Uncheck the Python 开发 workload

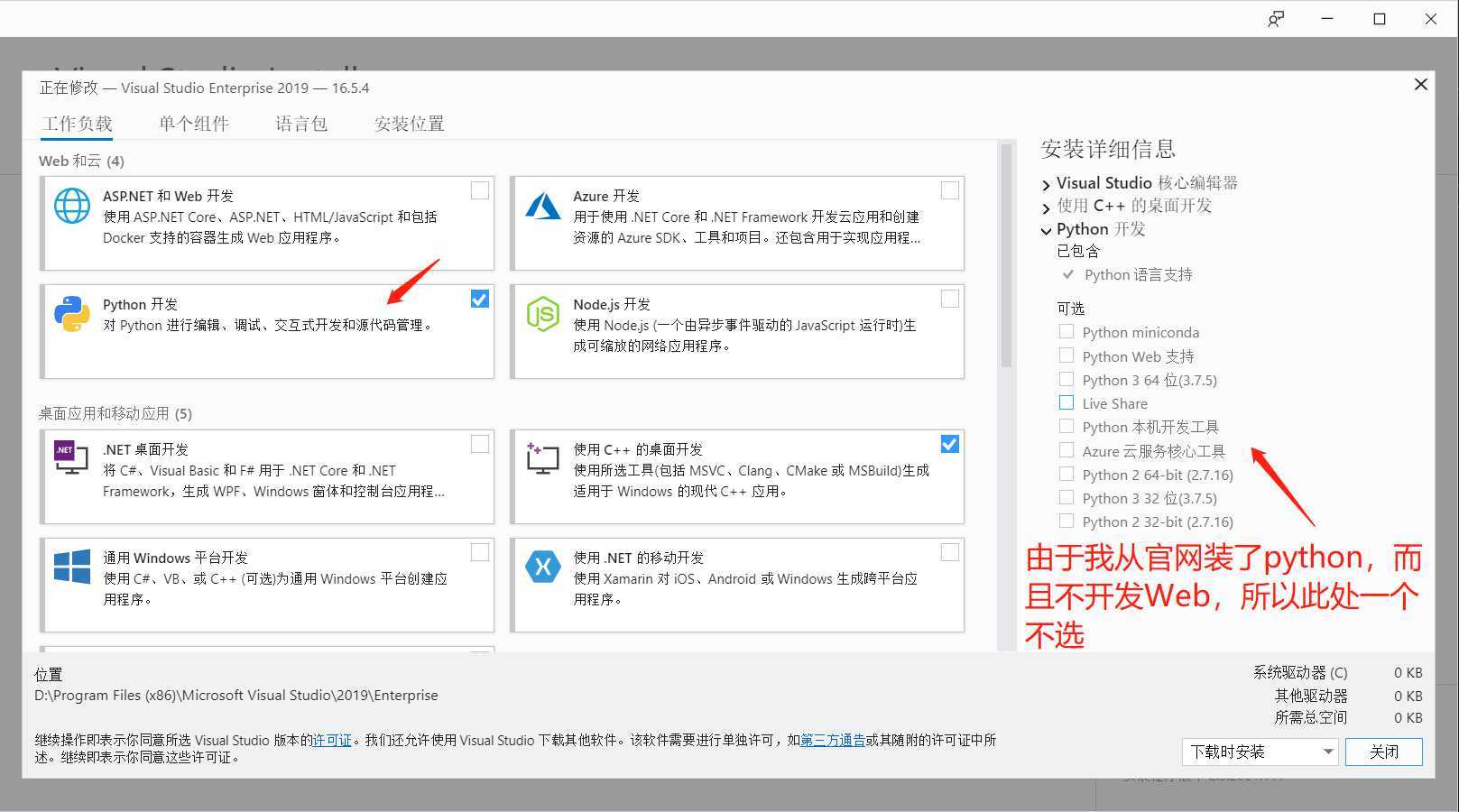pos(480,299)
